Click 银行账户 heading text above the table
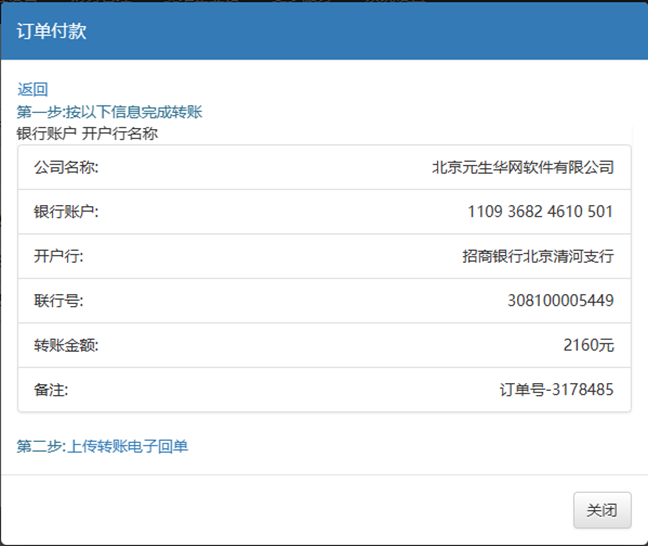This screenshot has width=648, height=546. click(x=46, y=133)
